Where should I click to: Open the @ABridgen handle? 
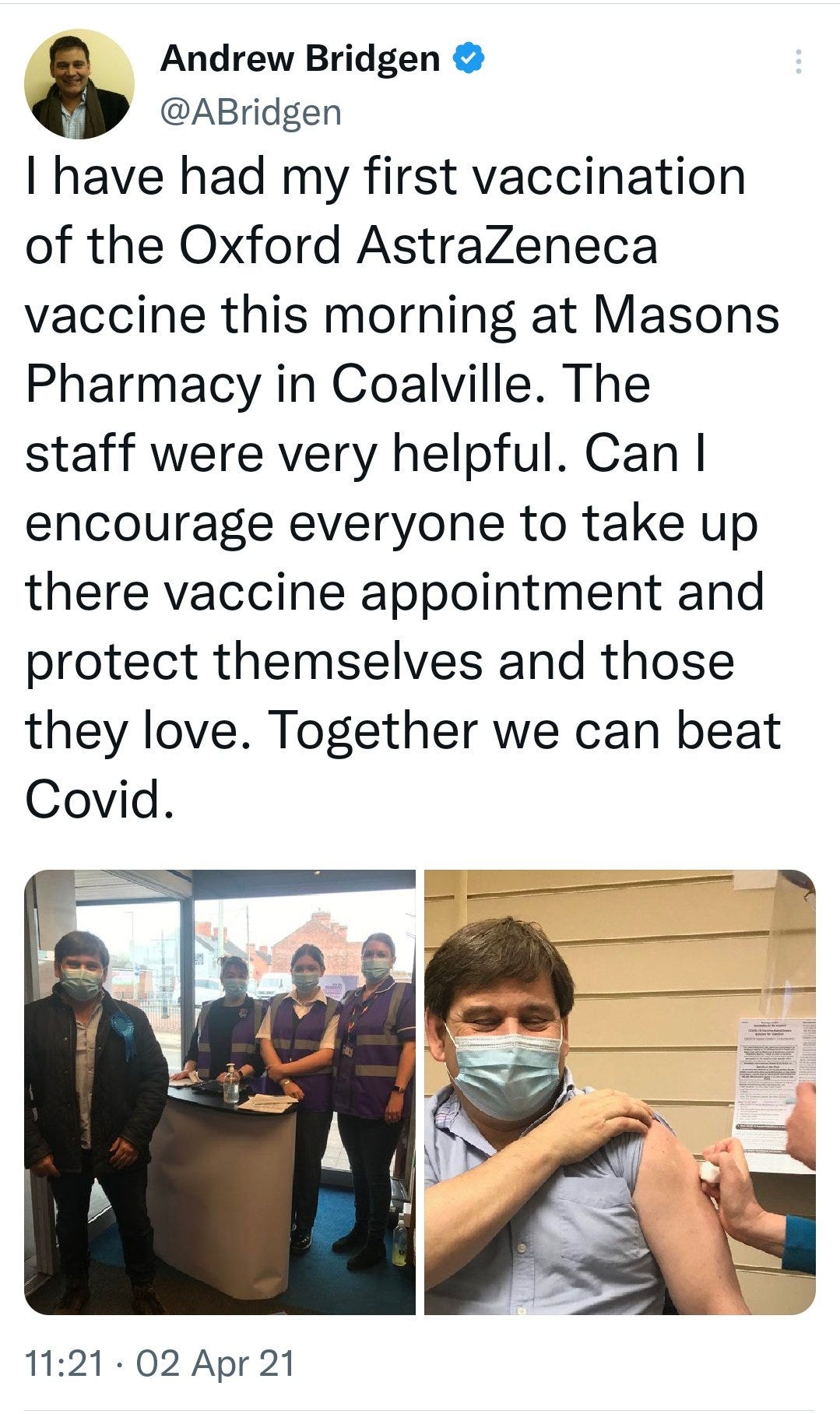click(251, 111)
